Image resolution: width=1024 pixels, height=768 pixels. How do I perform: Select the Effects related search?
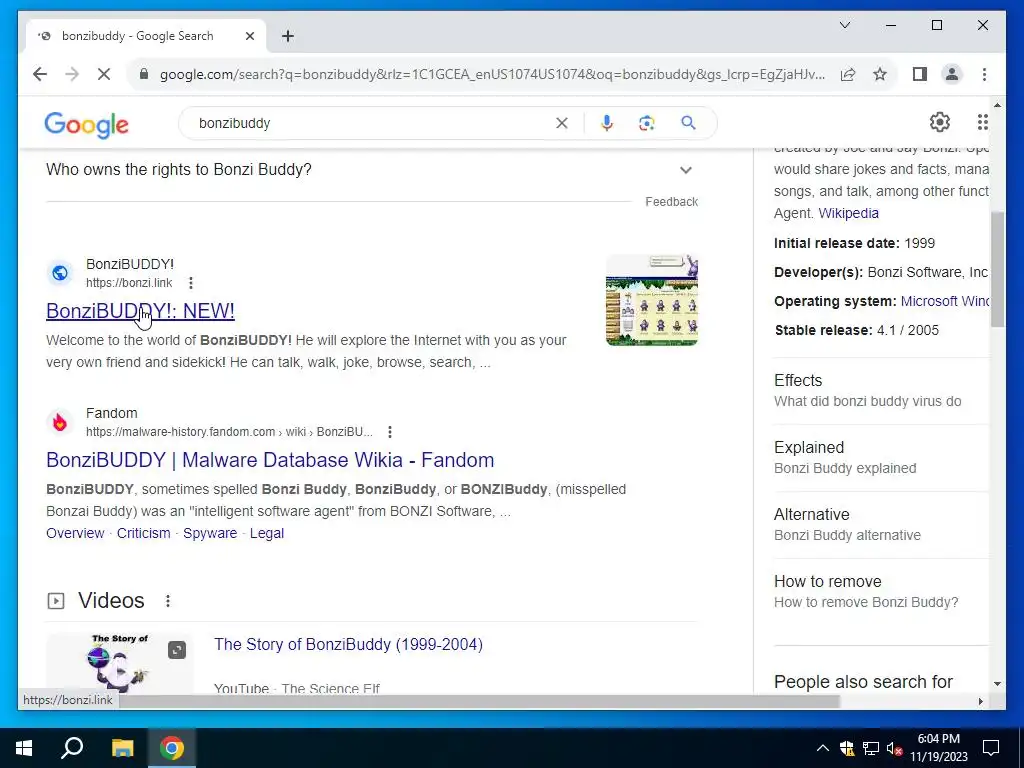tap(881, 390)
